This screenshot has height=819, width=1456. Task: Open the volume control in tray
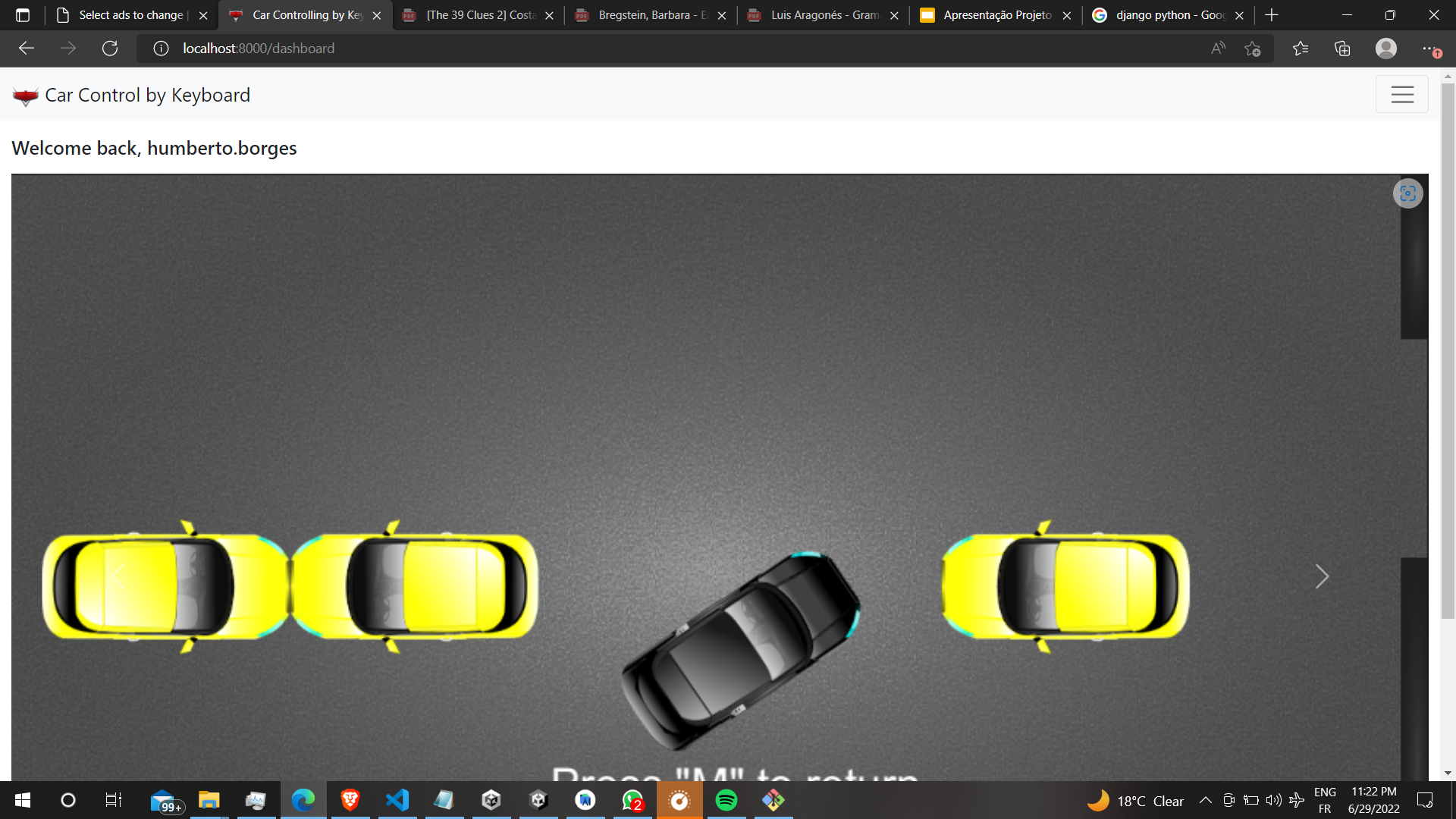[1273, 800]
